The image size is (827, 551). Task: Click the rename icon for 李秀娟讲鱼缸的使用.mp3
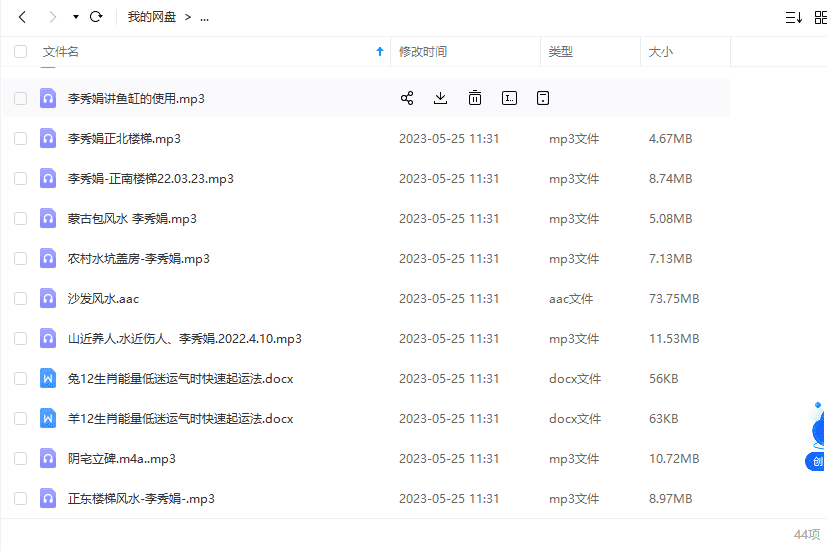click(509, 98)
